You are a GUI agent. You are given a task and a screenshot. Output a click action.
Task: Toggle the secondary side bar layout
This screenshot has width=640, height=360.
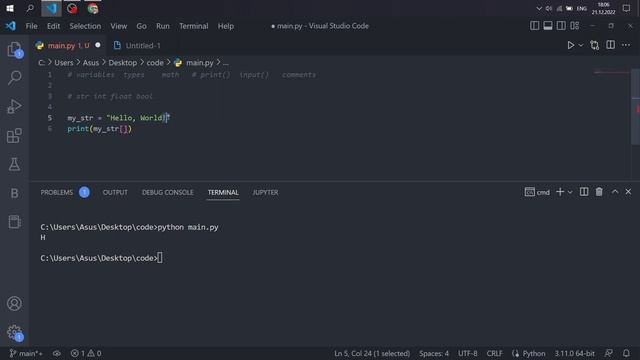[561, 26]
